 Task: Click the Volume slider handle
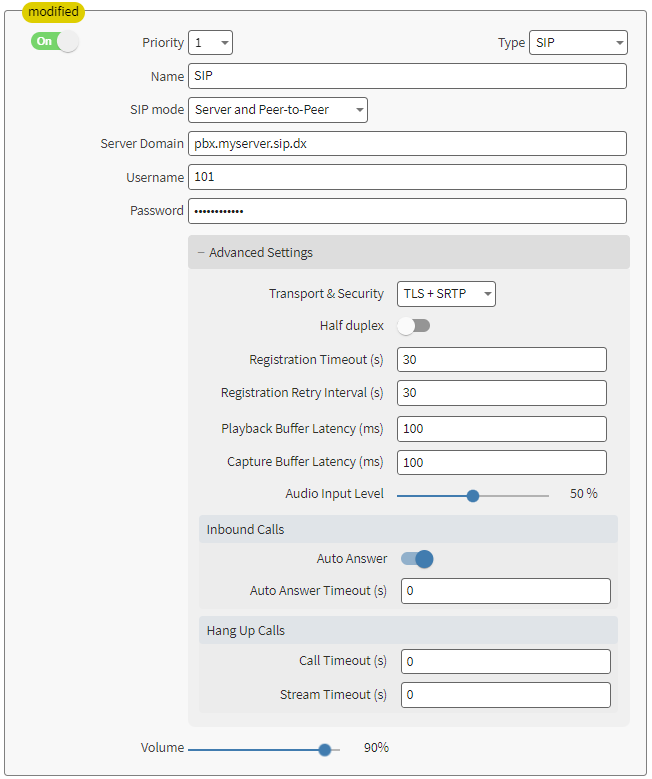click(324, 749)
